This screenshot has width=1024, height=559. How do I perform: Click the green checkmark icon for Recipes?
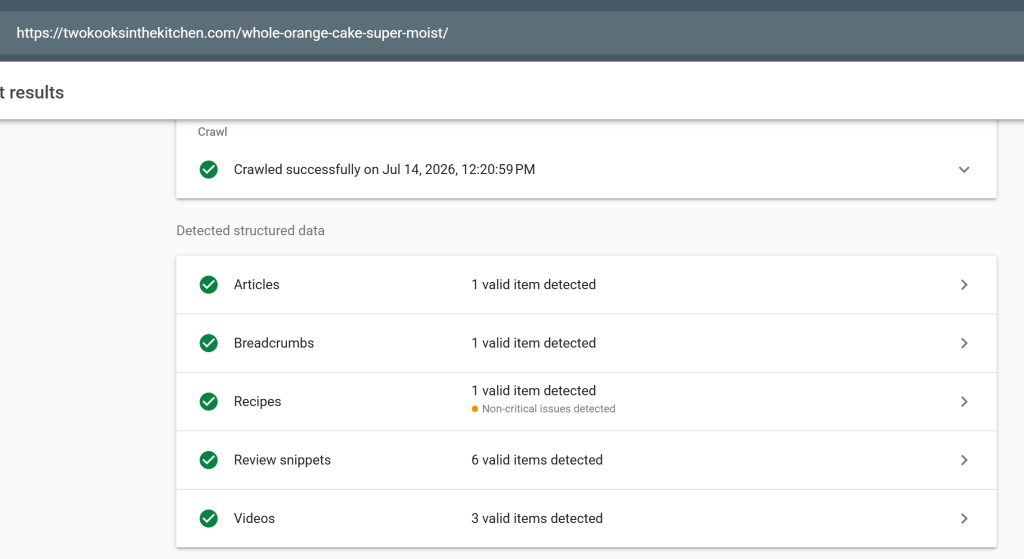click(x=208, y=402)
